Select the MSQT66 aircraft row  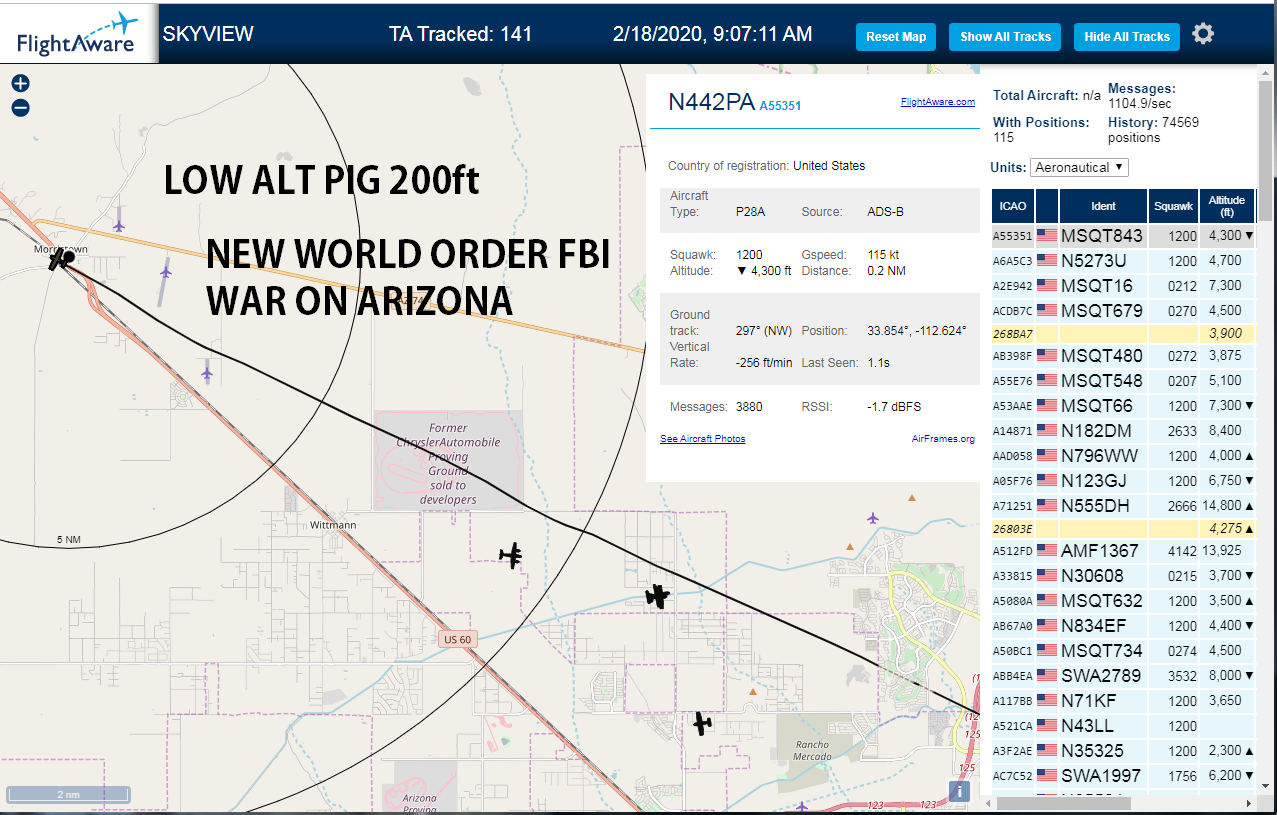[1123, 406]
